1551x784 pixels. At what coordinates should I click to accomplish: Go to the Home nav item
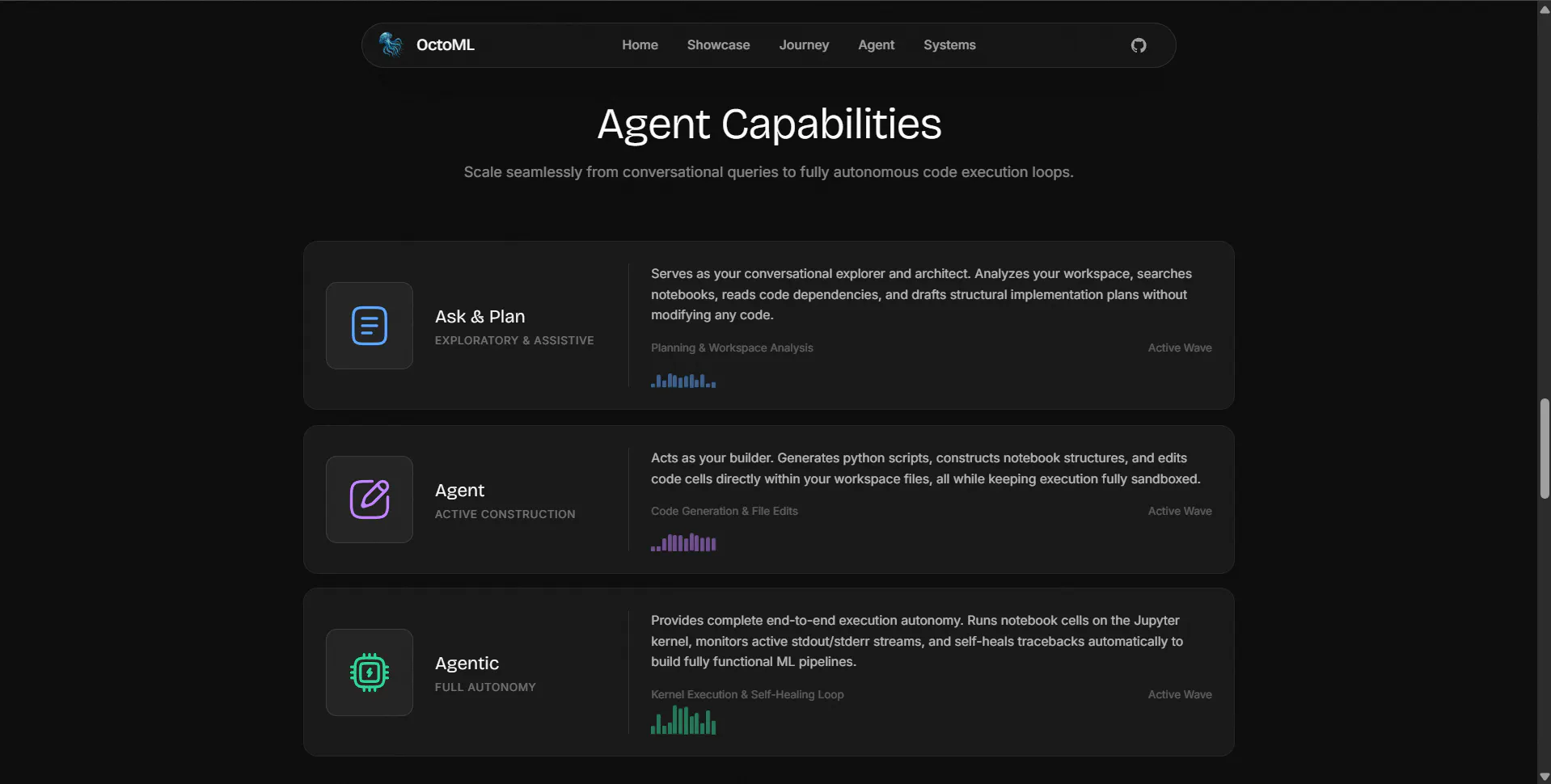[x=640, y=45]
